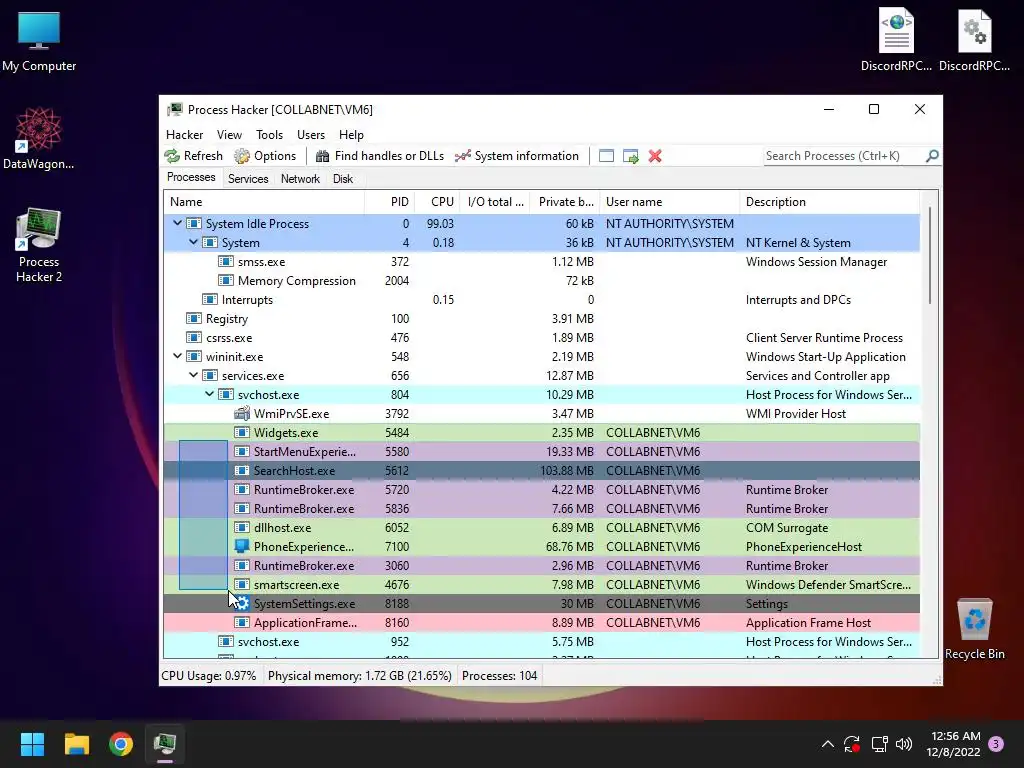Sort by Description column header
Image resolution: width=1024 pixels, height=768 pixels.
(x=829, y=202)
